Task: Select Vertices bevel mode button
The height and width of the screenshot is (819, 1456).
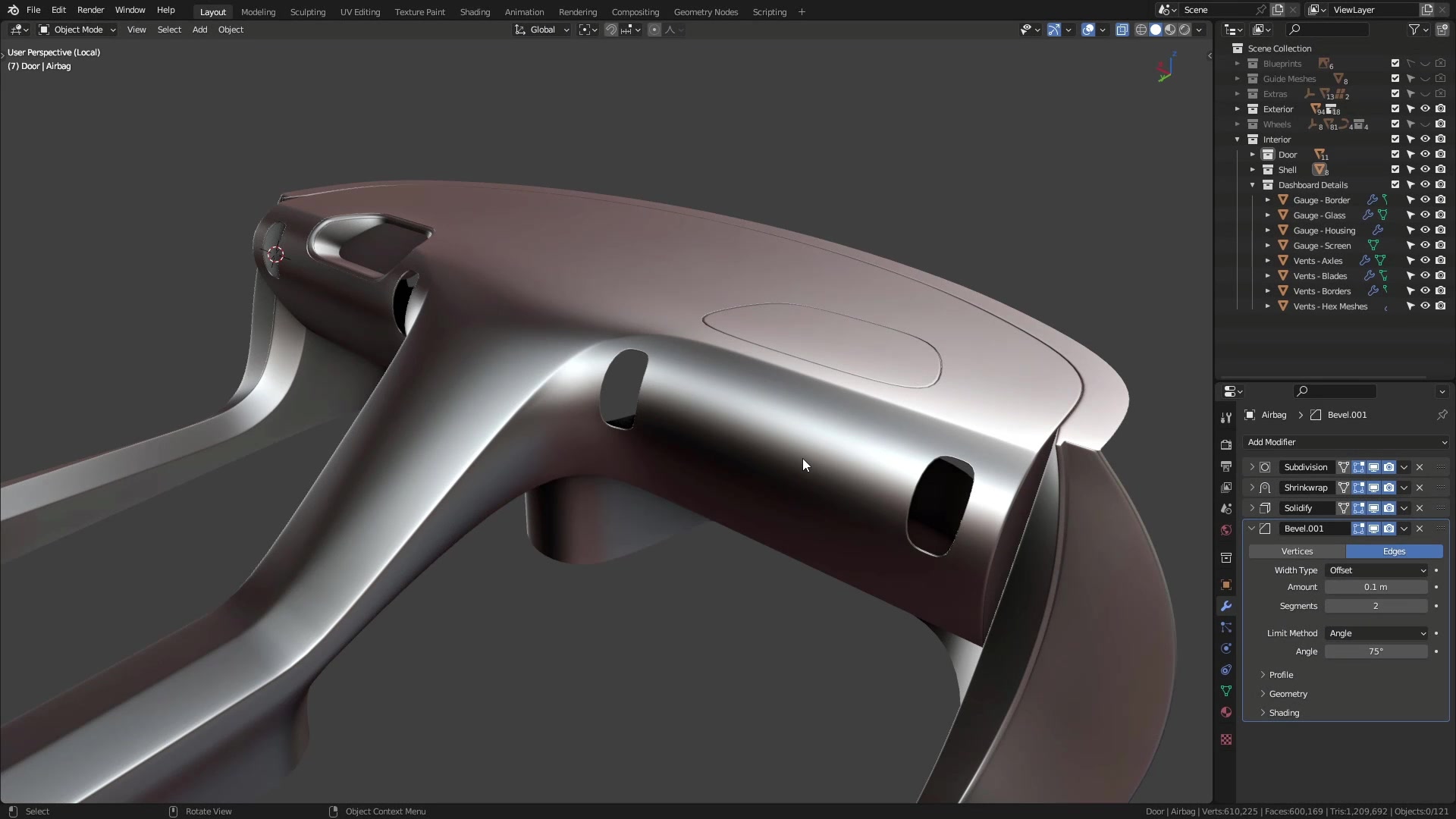Action: point(1297,551)
